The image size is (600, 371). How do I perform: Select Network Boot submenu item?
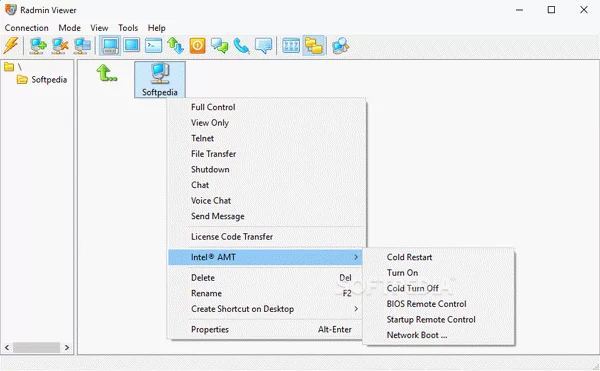pyautogui.click(x=439, y=335)
